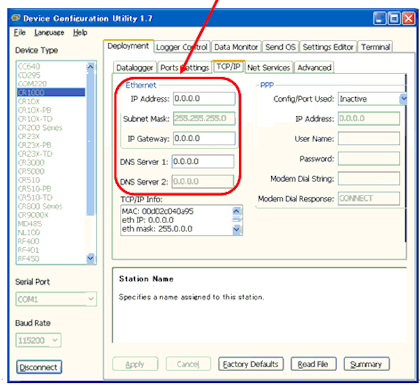Screen dimensions: 420x385
Task: Open the Help menu
Action: [80, 33]
